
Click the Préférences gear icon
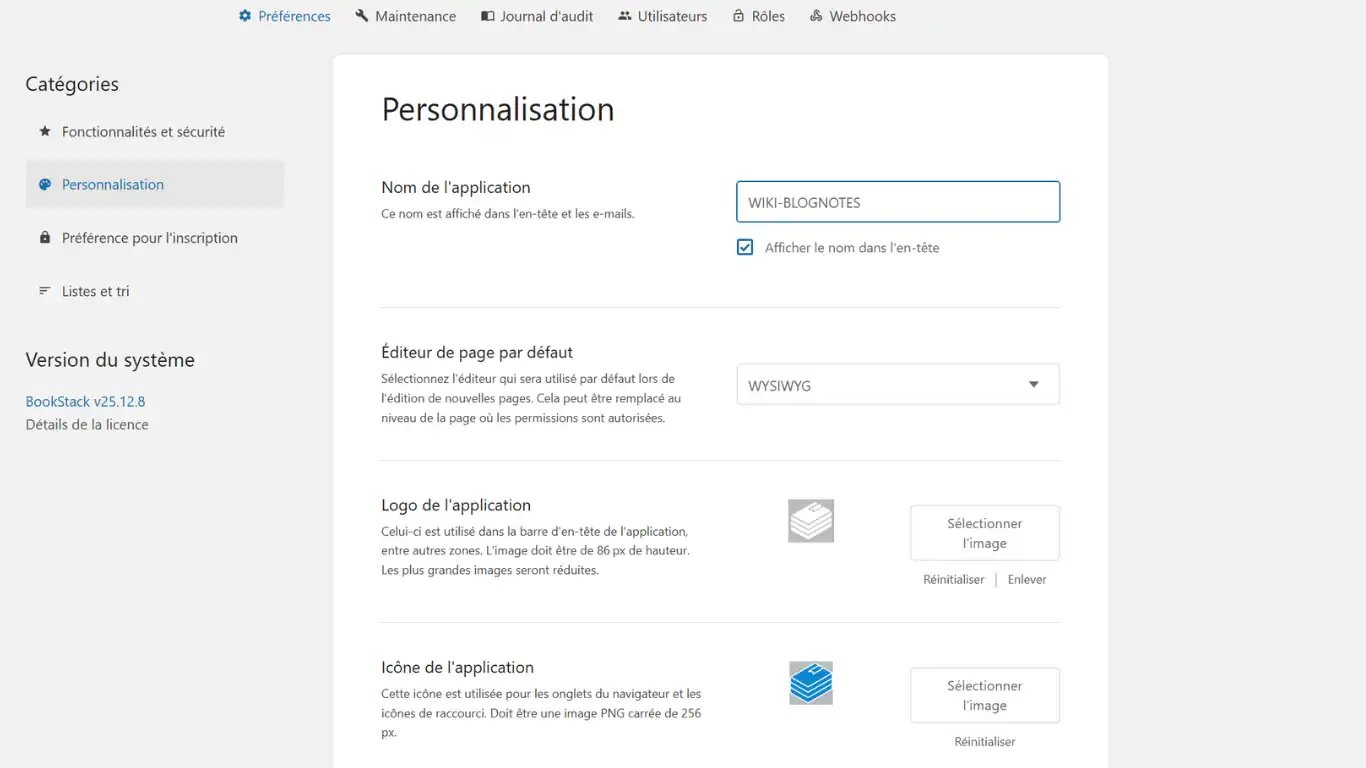pyautogui.click(x=243, y=15)
